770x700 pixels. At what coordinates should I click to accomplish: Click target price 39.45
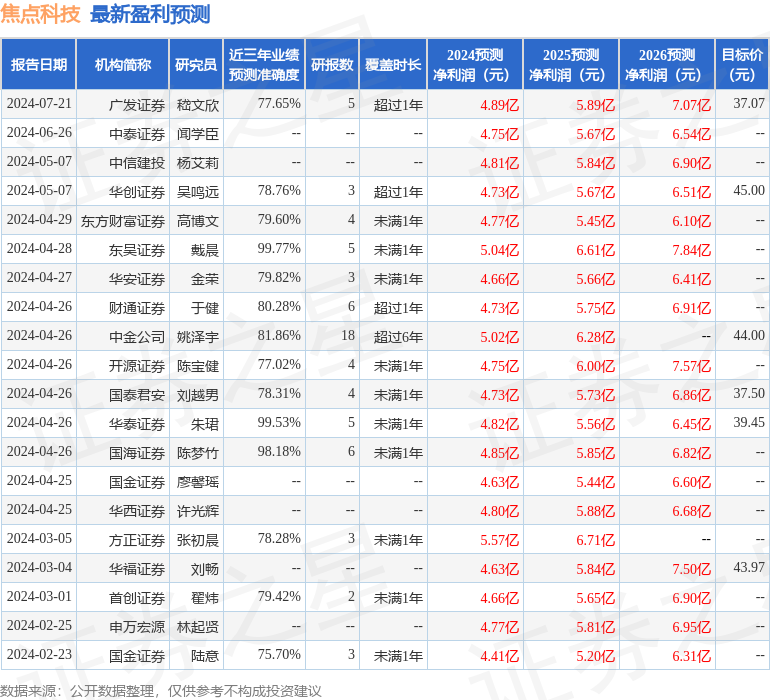(x=749, y=422)
